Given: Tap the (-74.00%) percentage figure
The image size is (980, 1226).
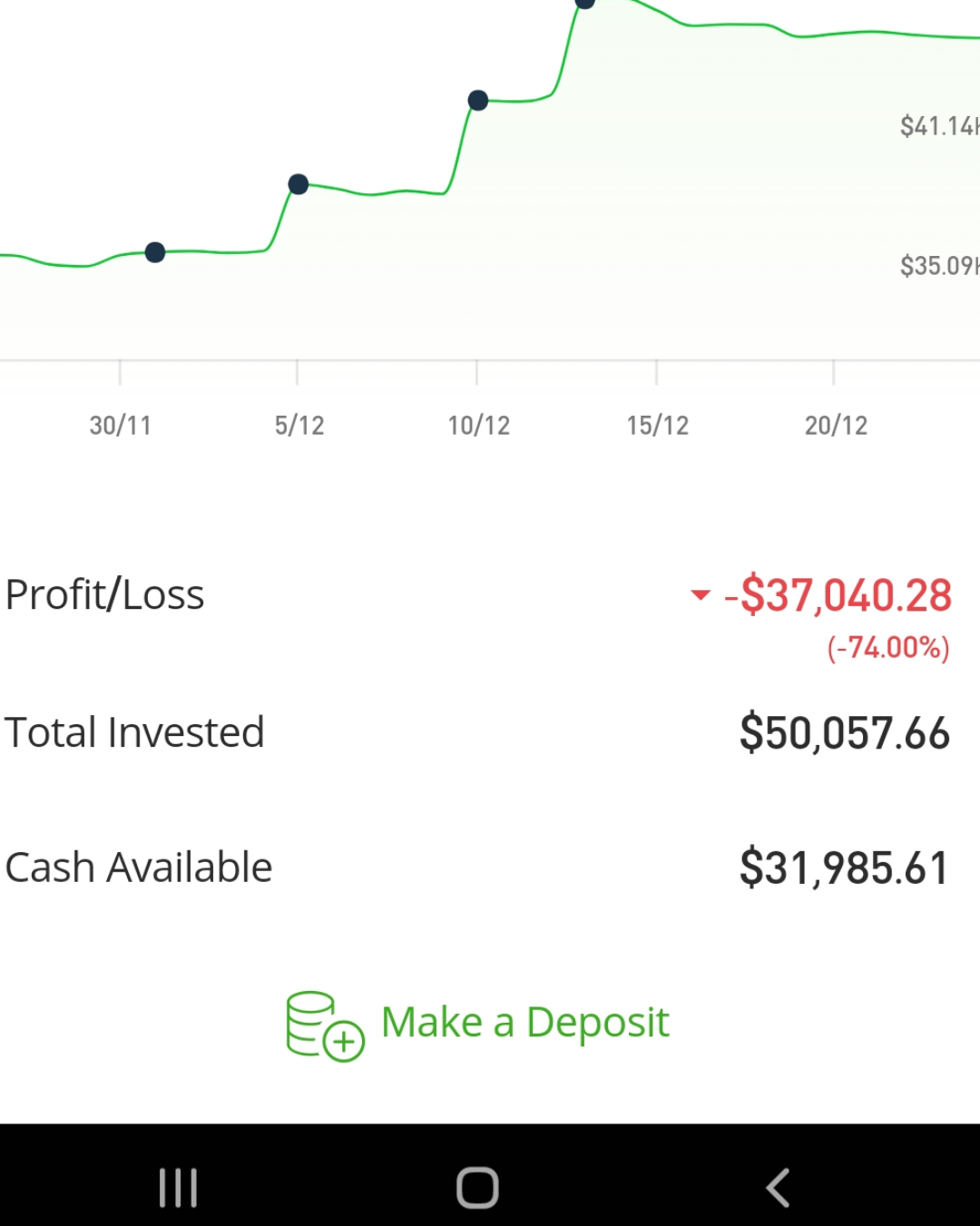Looking at the screenshot, I should pos(887,648).
